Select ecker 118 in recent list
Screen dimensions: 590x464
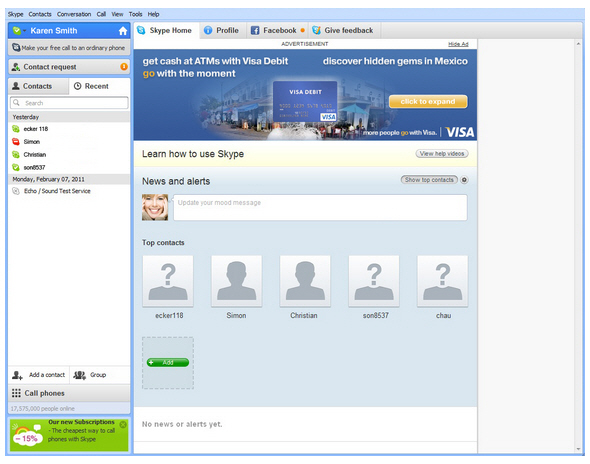coord(69,129)
